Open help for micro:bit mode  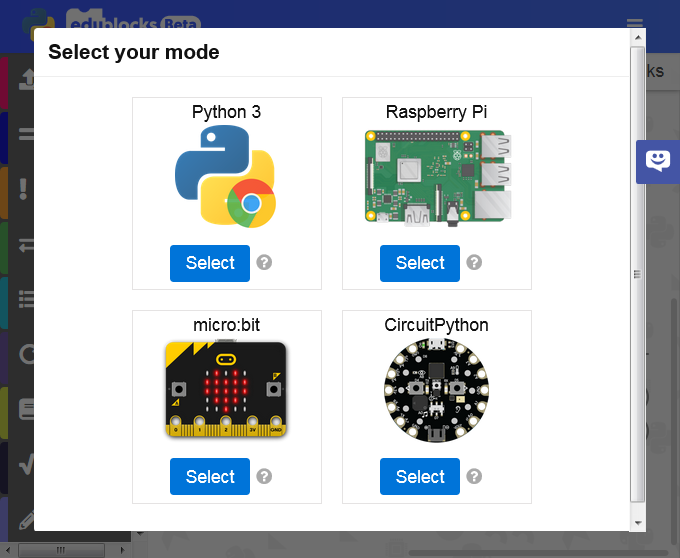coord(264,476)
